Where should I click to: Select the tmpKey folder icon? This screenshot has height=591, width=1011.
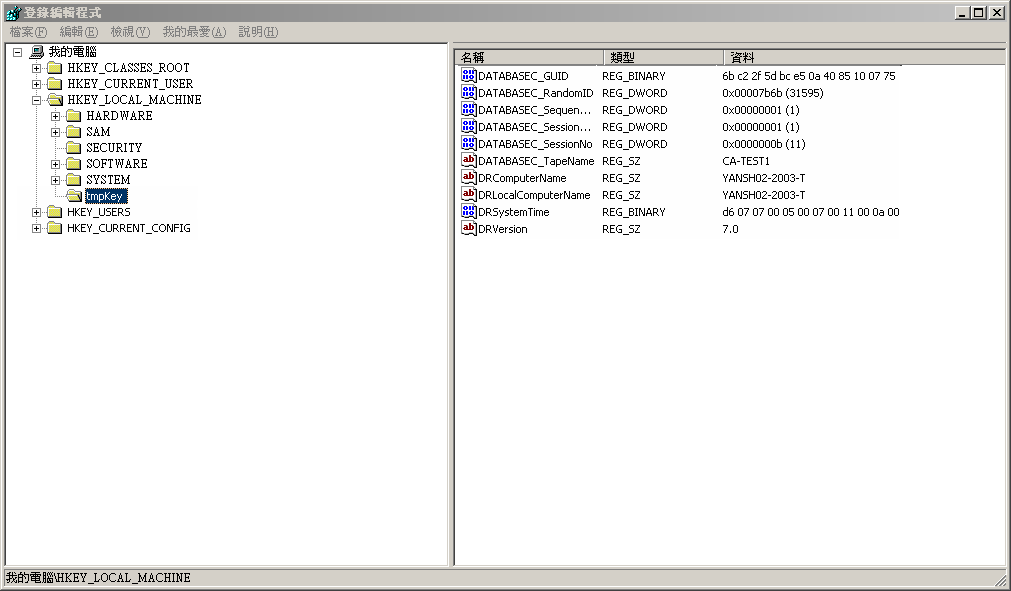[74, 196]
